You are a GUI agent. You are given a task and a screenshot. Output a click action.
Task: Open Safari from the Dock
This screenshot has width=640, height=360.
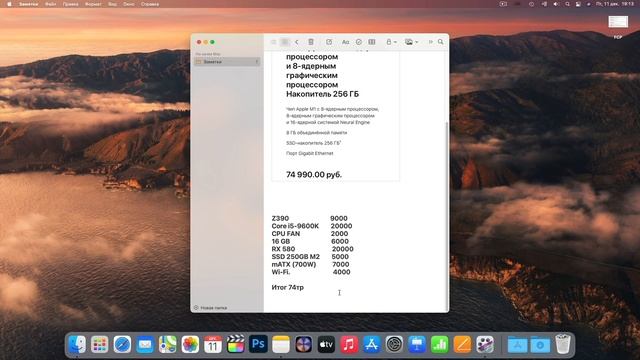coord(122,344)
